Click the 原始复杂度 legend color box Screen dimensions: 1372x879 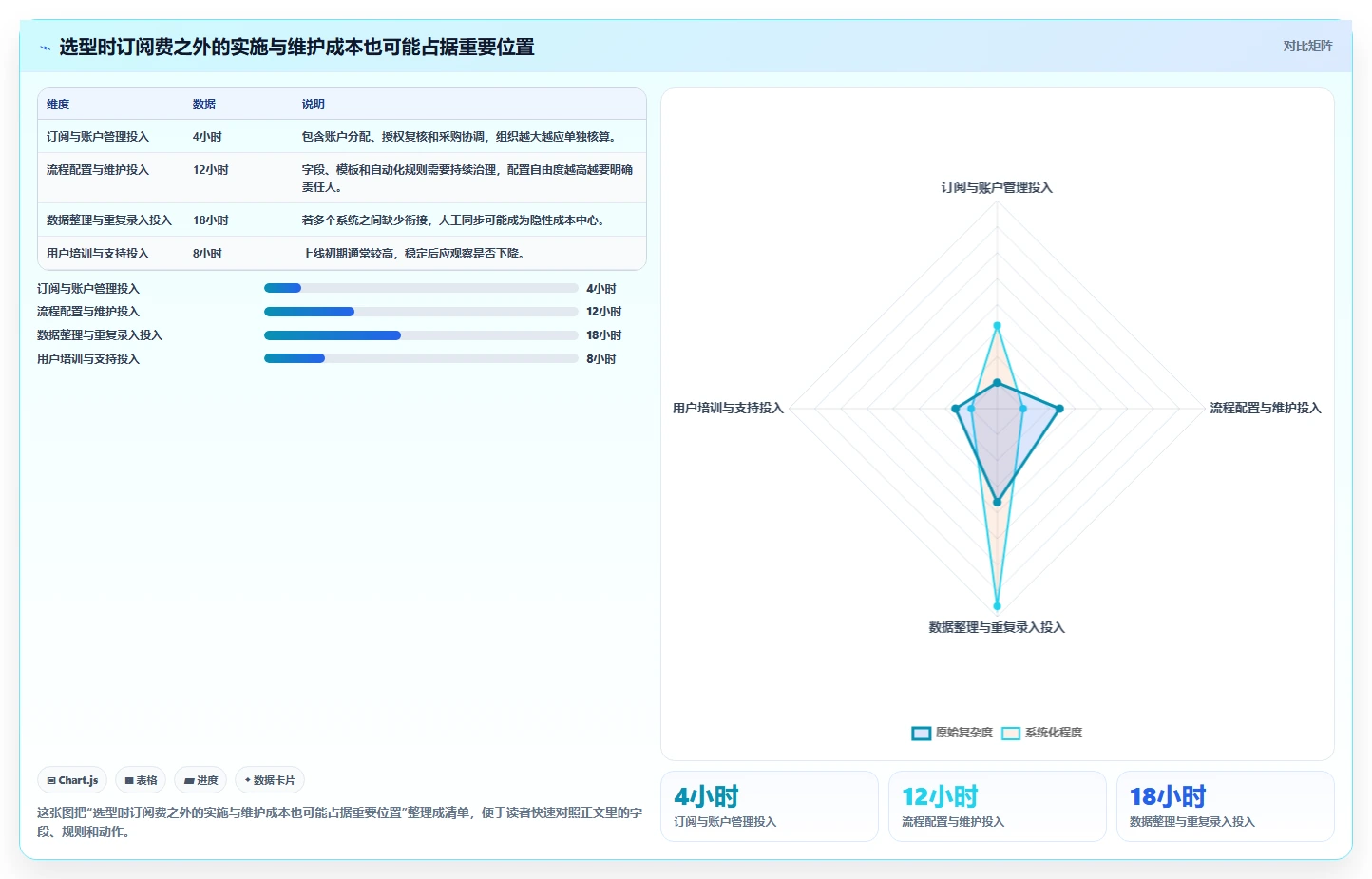click(x=921, y=733)
